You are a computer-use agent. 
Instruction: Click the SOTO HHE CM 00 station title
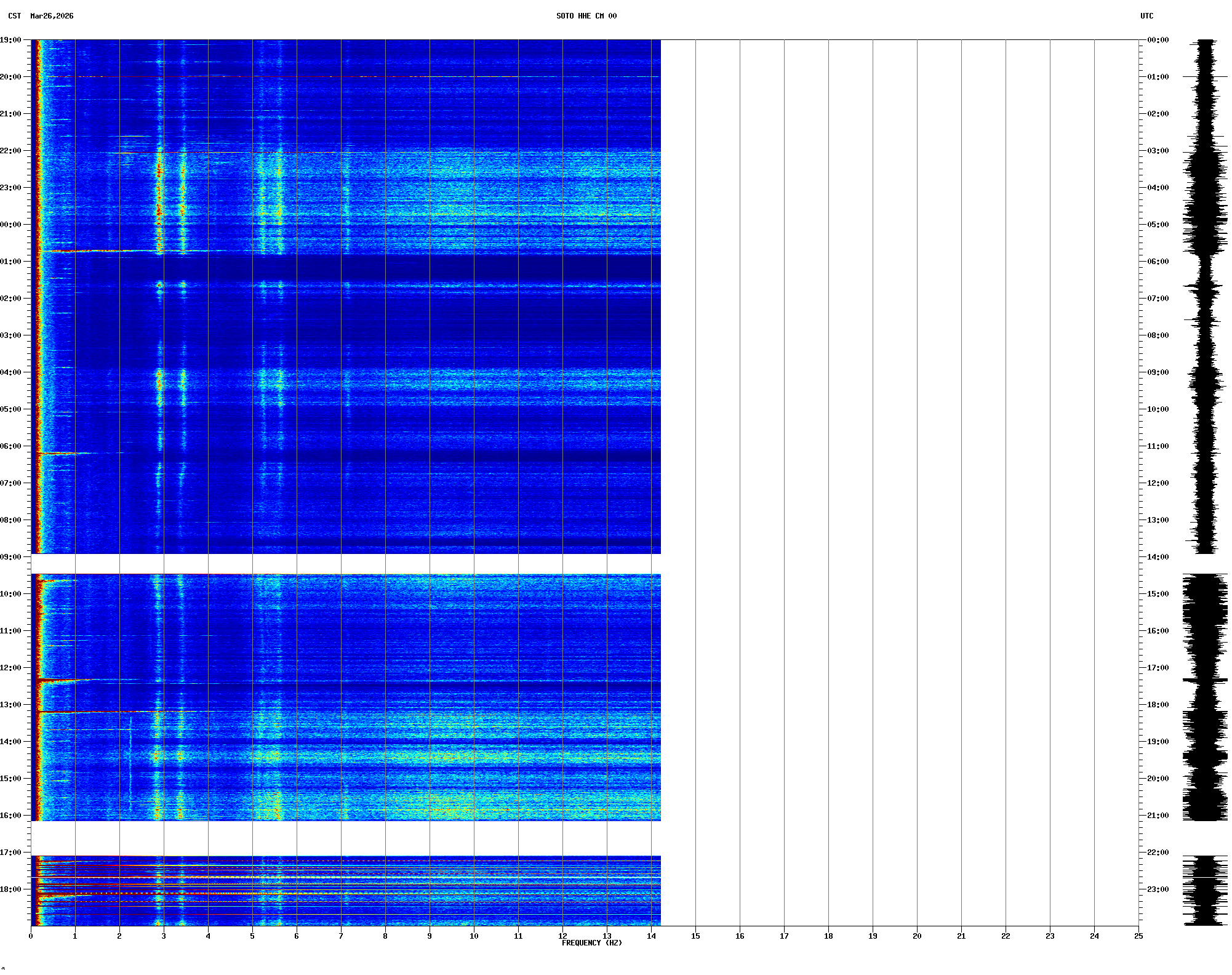(586, 16)
